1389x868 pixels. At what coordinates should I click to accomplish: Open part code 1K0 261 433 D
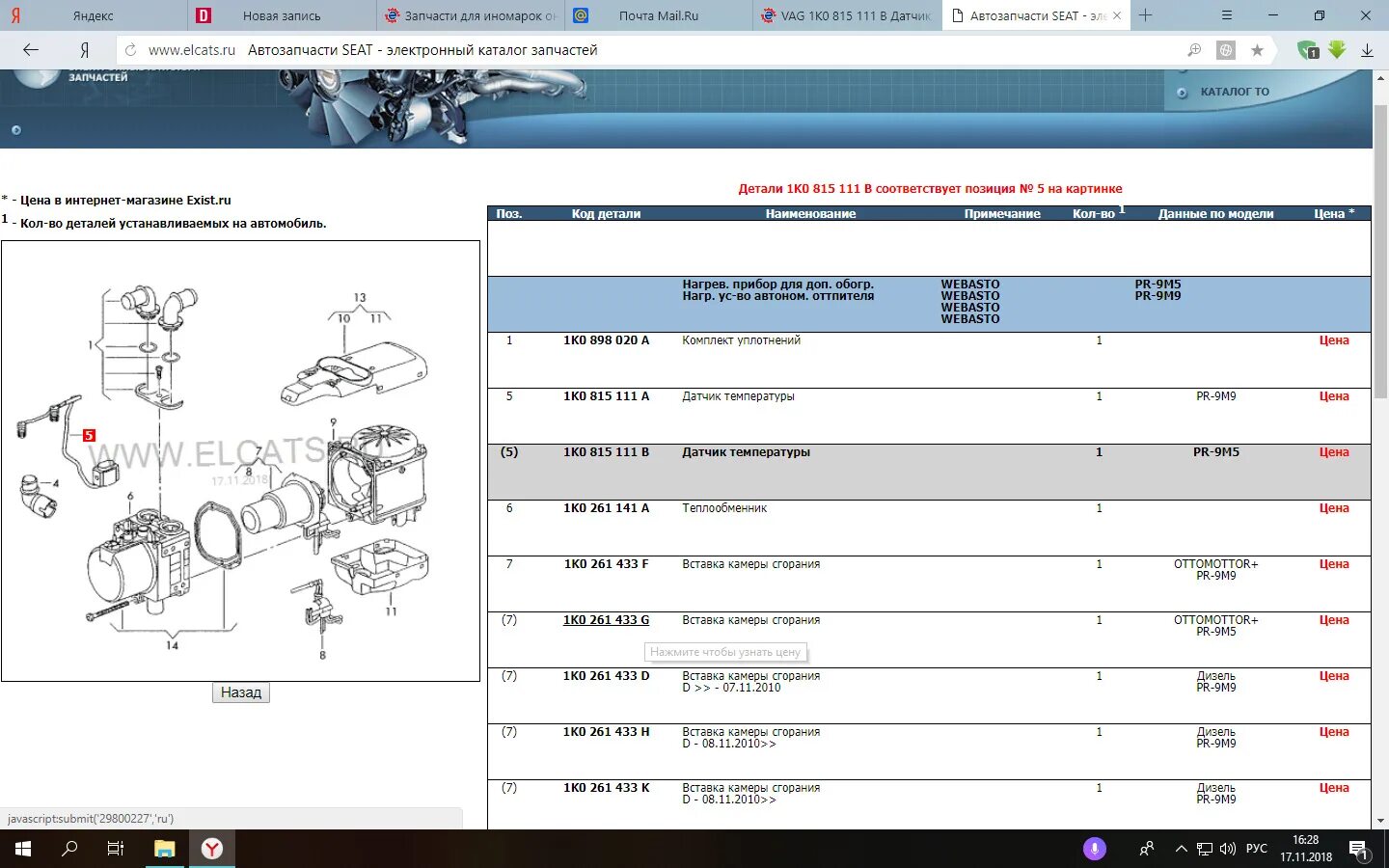pyautogui.click(x=606, y=676)
